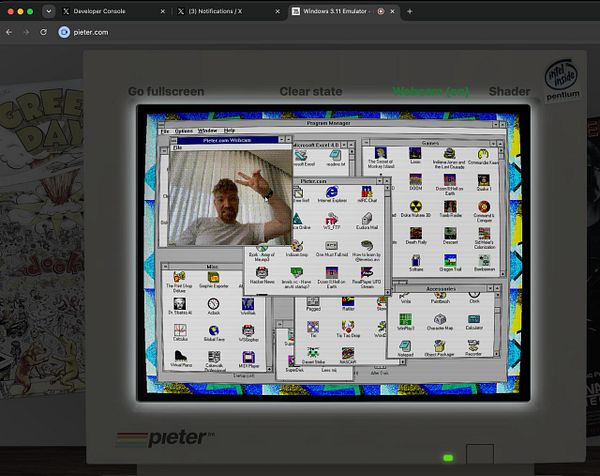Launch the Pegged game icon
600x476 pixels.
point(313,303)
